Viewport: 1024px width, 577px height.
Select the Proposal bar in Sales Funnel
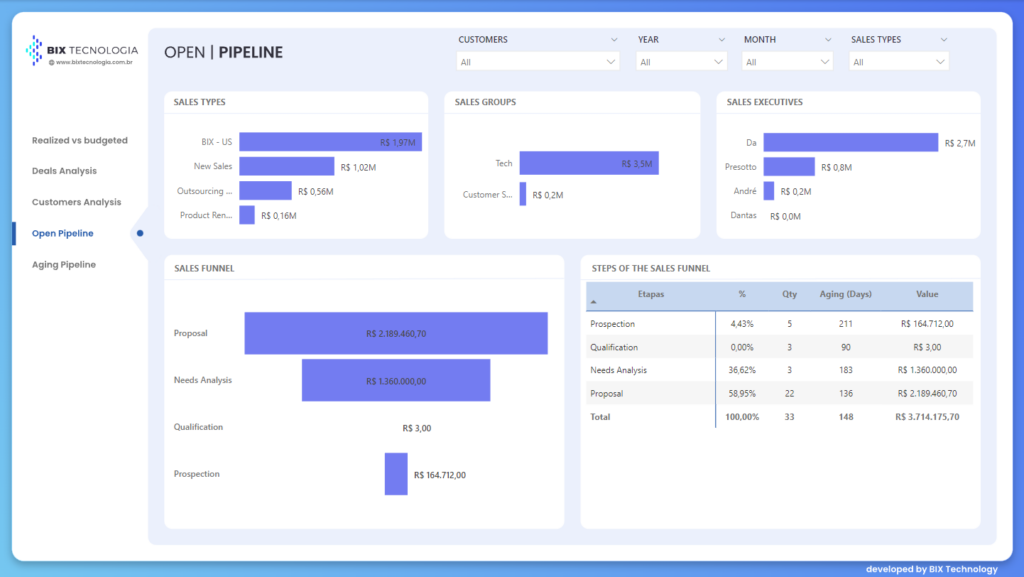396,333
